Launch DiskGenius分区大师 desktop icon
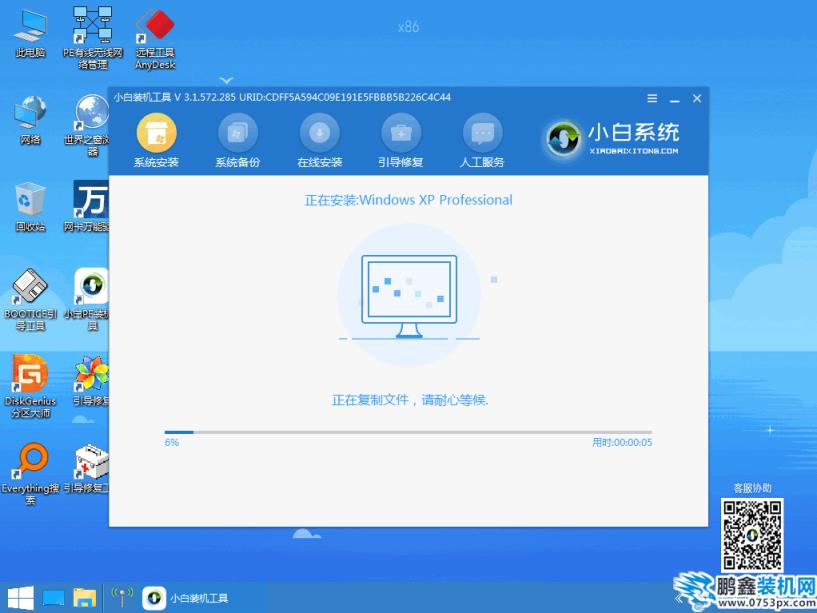 click(30, 386)
